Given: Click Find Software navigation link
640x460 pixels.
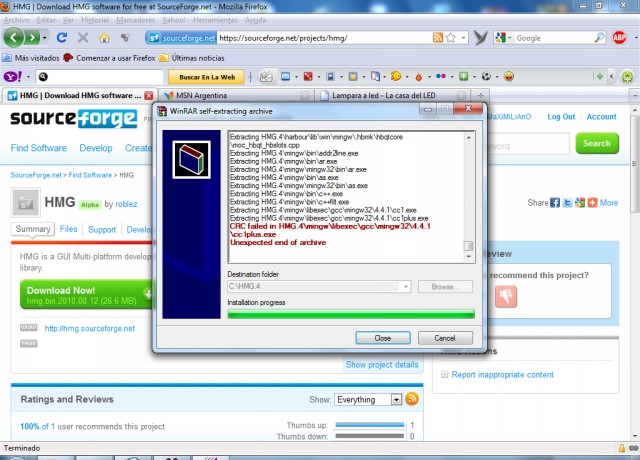Looking at the screenshot, I should click(39, 148).
